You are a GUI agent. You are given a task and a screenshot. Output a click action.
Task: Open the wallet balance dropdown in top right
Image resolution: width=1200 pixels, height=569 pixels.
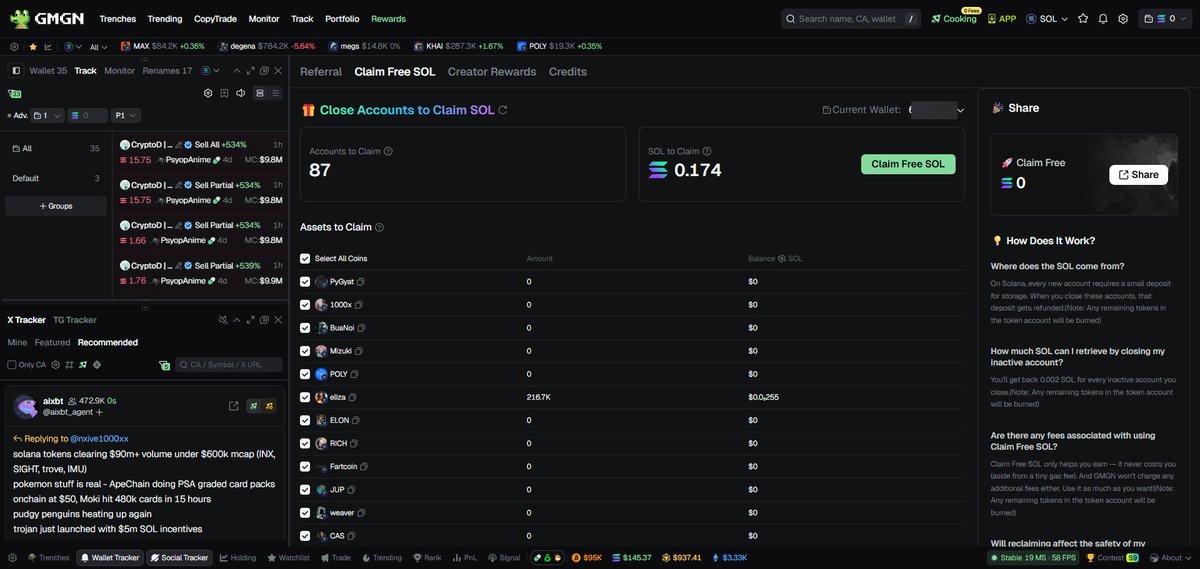point(1164,18)
